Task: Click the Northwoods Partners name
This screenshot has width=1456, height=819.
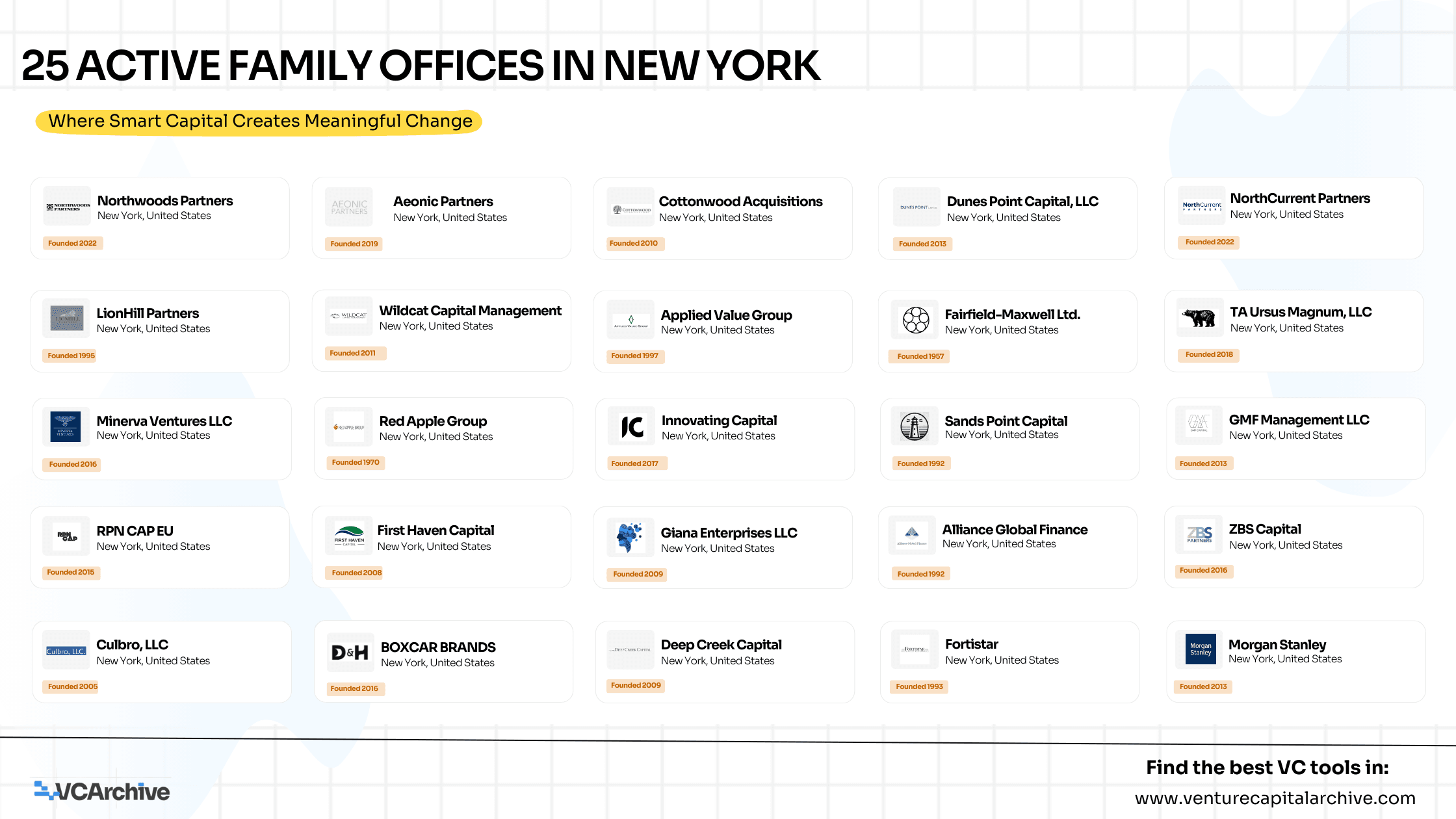Action: click(x=165, y=201)
